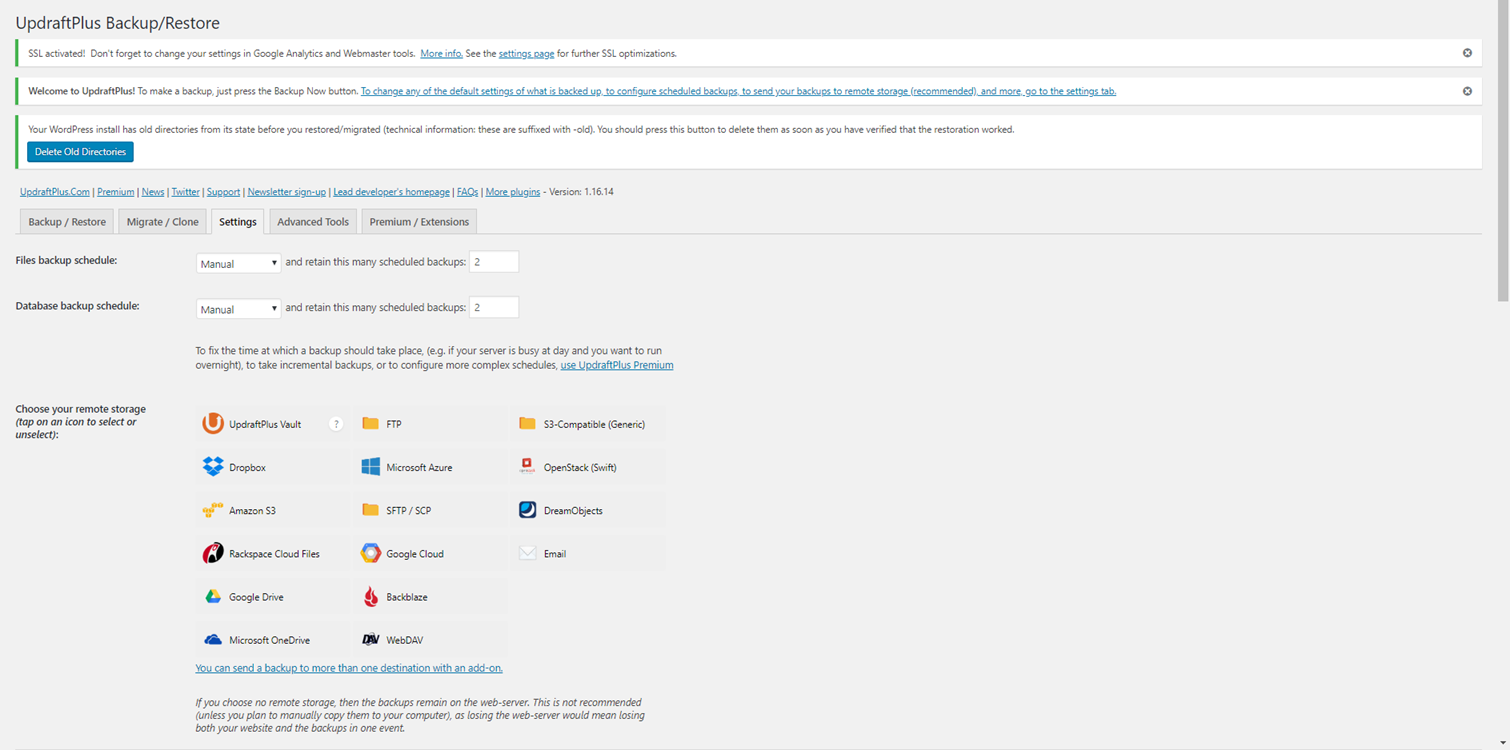Click the Email label text
This screenshot has width=1510, height=750.
(555, 554)
